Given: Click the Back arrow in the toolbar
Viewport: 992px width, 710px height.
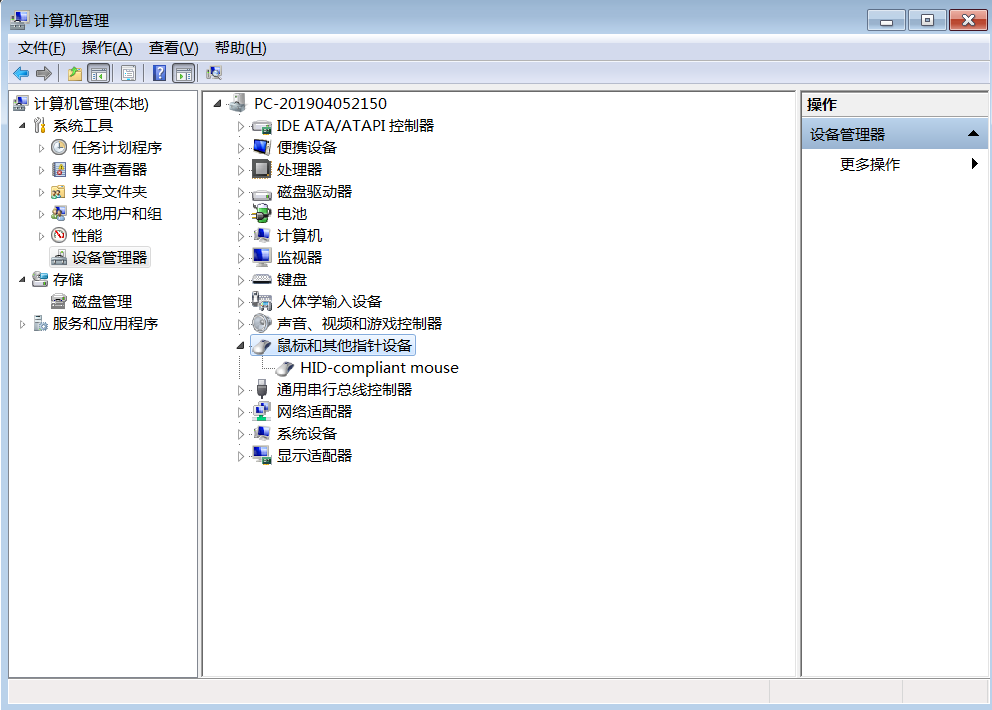Looking at the screenshot, I should click(x=20, y=73).
